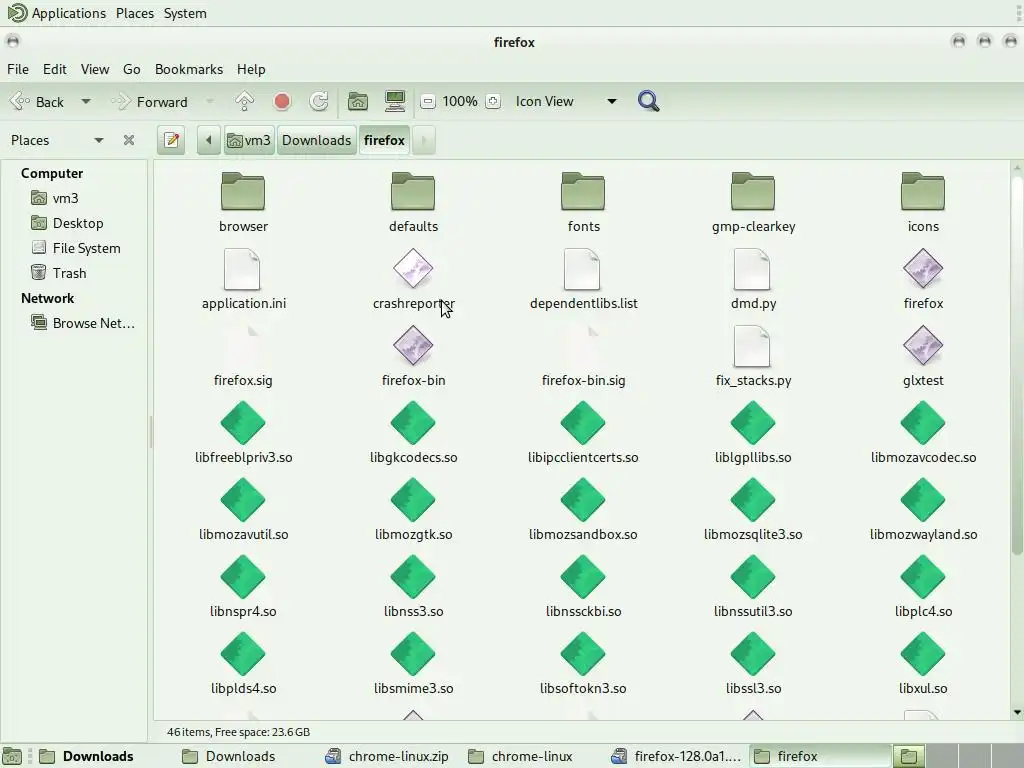The width and height of the screenshot is (1024, 768).
Task: Select the libgkcodecs.so library icon
Action: pyautogui.click(x=413, y=423)
